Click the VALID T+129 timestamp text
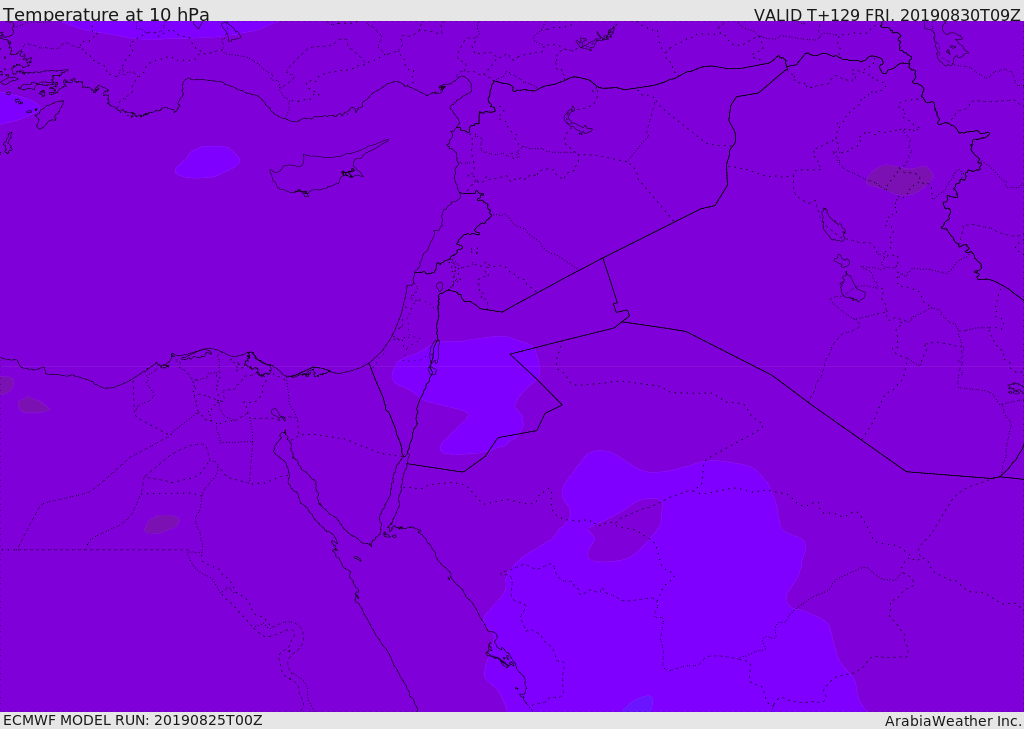The height and width of the screenshot is (729, 1024). click(x=887, y=14)
